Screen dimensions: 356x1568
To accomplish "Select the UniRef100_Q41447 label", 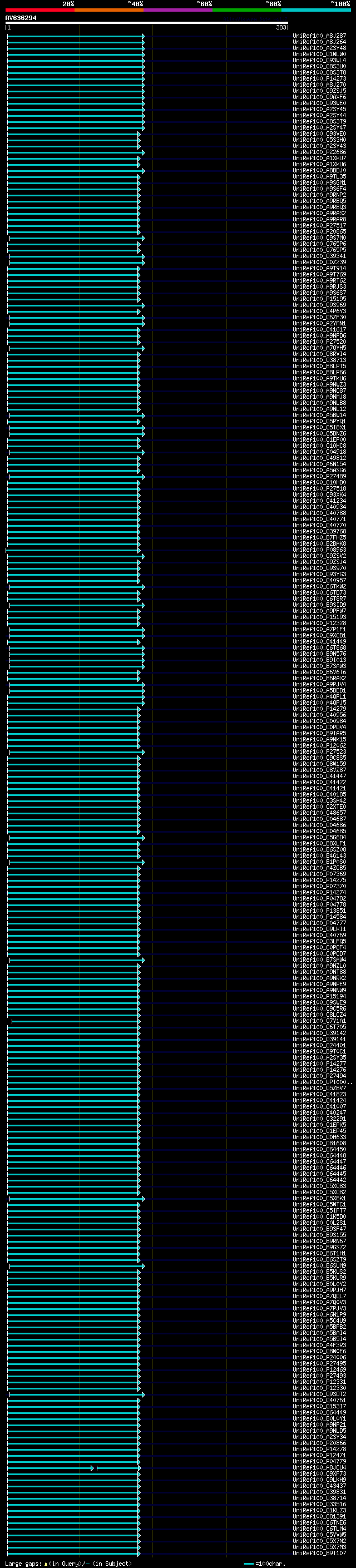I will click(319, 776).
